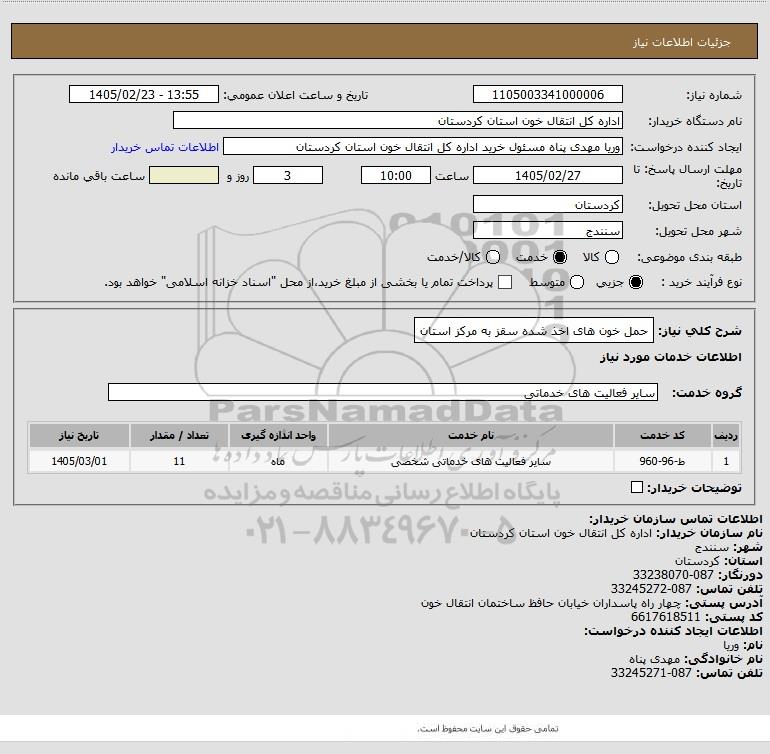
Task: Tick the اسناد خزانه اسلامی payment checkbox
Action: coord(505,282)
